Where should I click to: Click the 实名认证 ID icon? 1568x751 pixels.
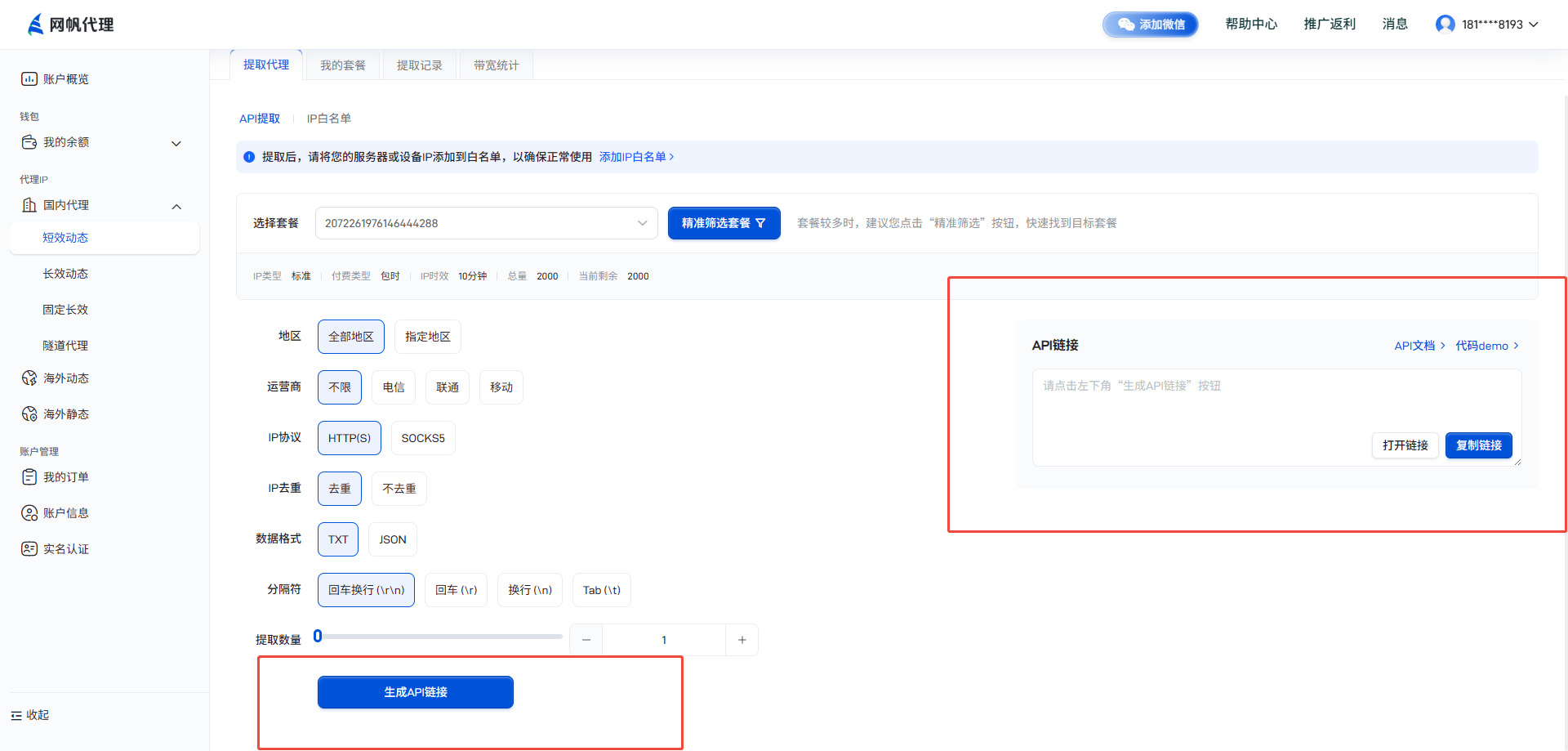(x=29, y=549)
